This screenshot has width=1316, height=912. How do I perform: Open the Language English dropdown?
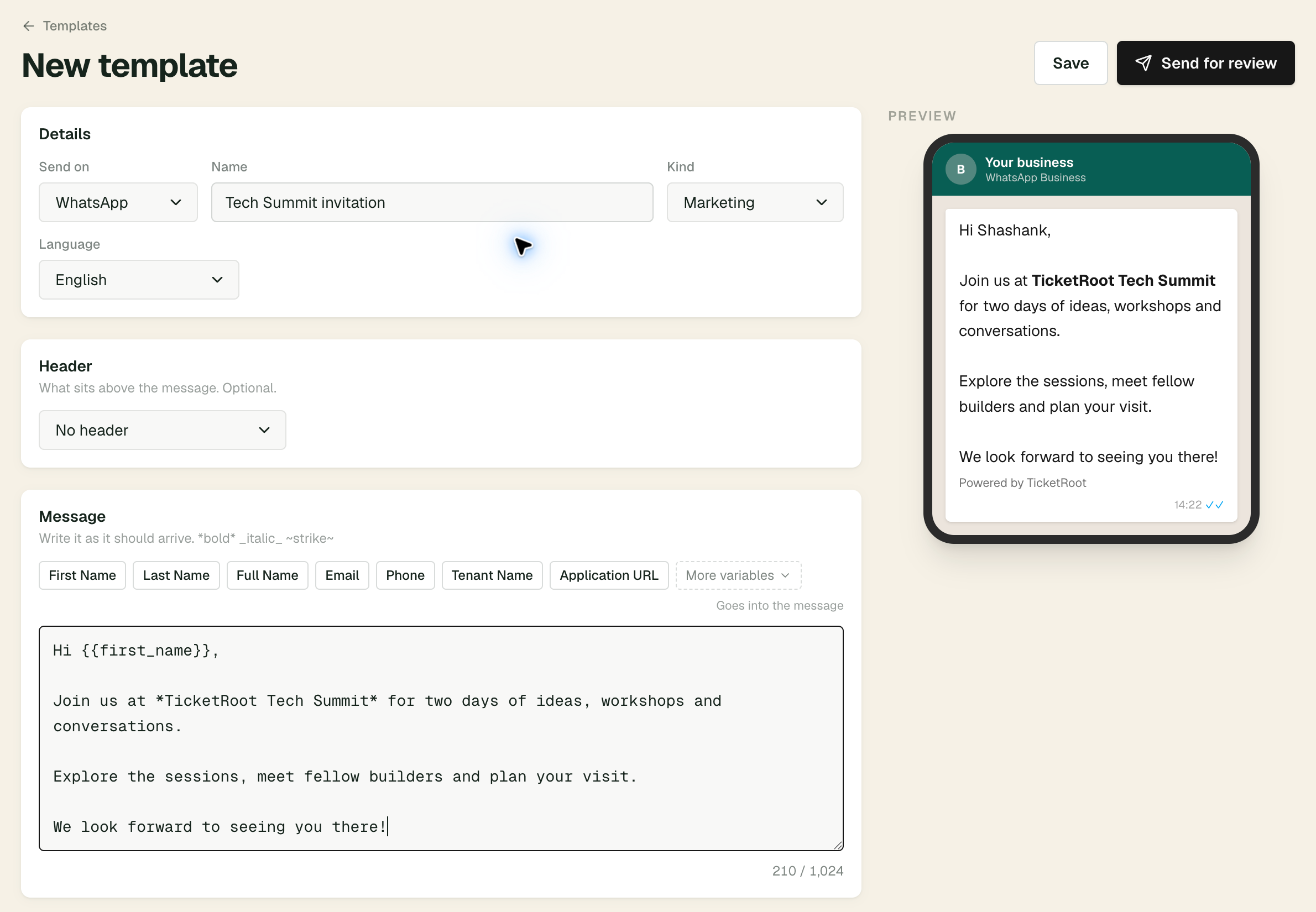138,280
